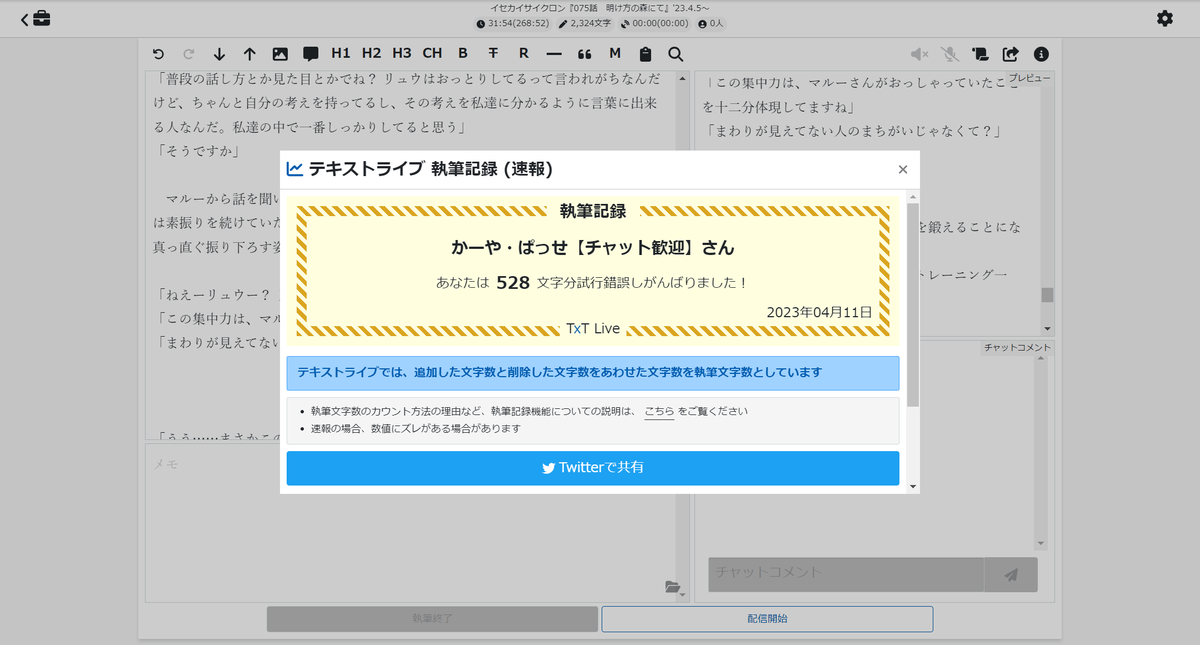Screen dimensions: 1200x645
Task: Click the かーや・ぱっせ【チャット歓迎】さん name
Action: (593, 248)
